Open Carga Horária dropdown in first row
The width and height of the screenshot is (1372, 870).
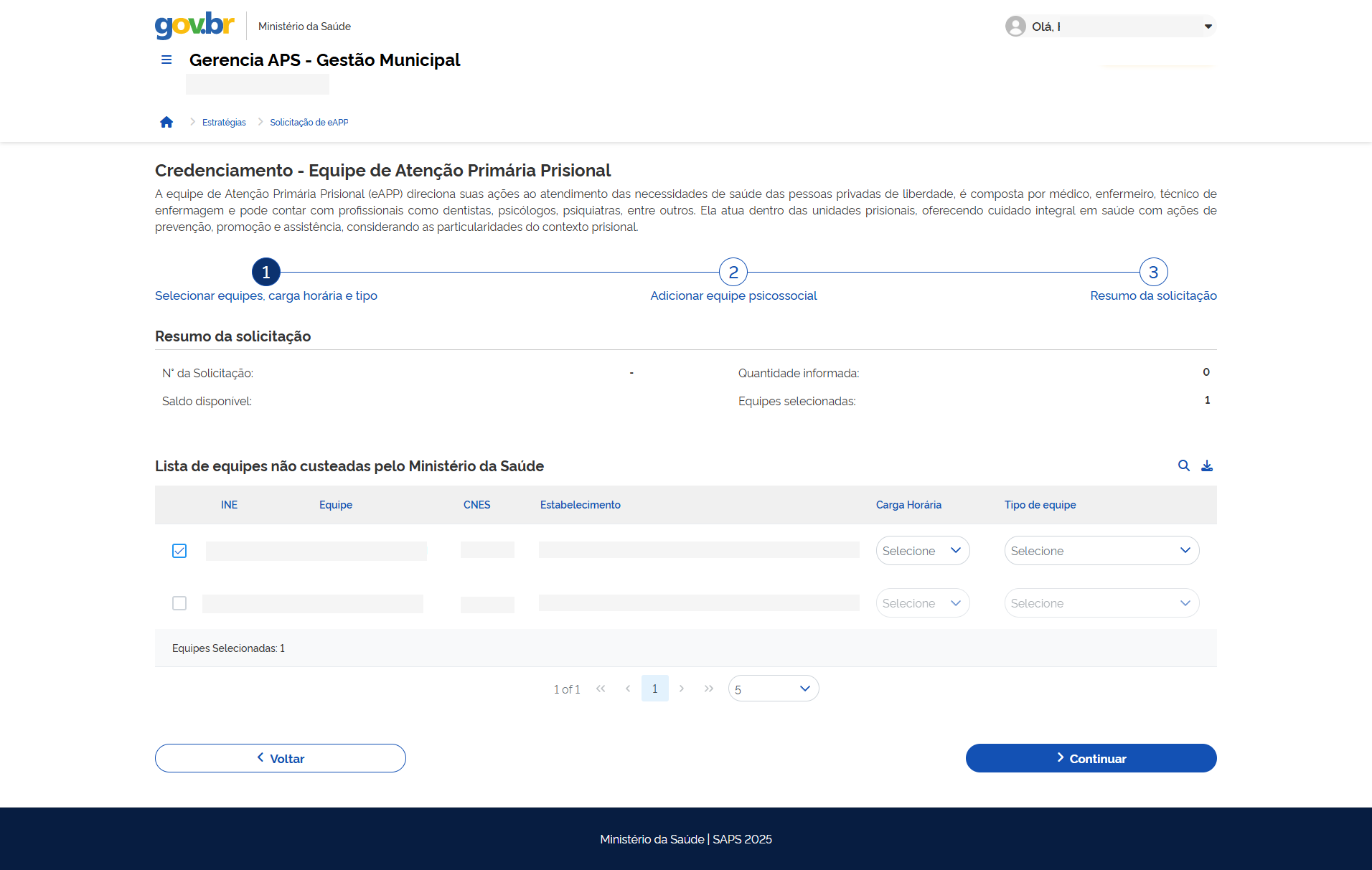coord(922,551)
